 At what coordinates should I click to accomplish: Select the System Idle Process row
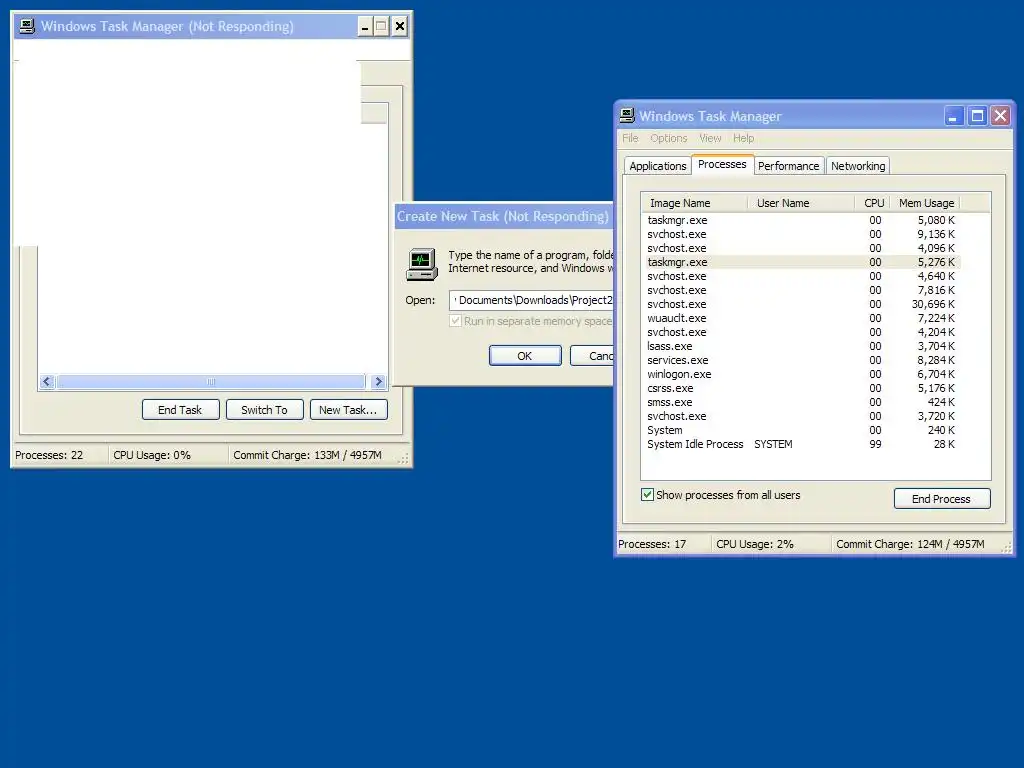tap(801, 444)
